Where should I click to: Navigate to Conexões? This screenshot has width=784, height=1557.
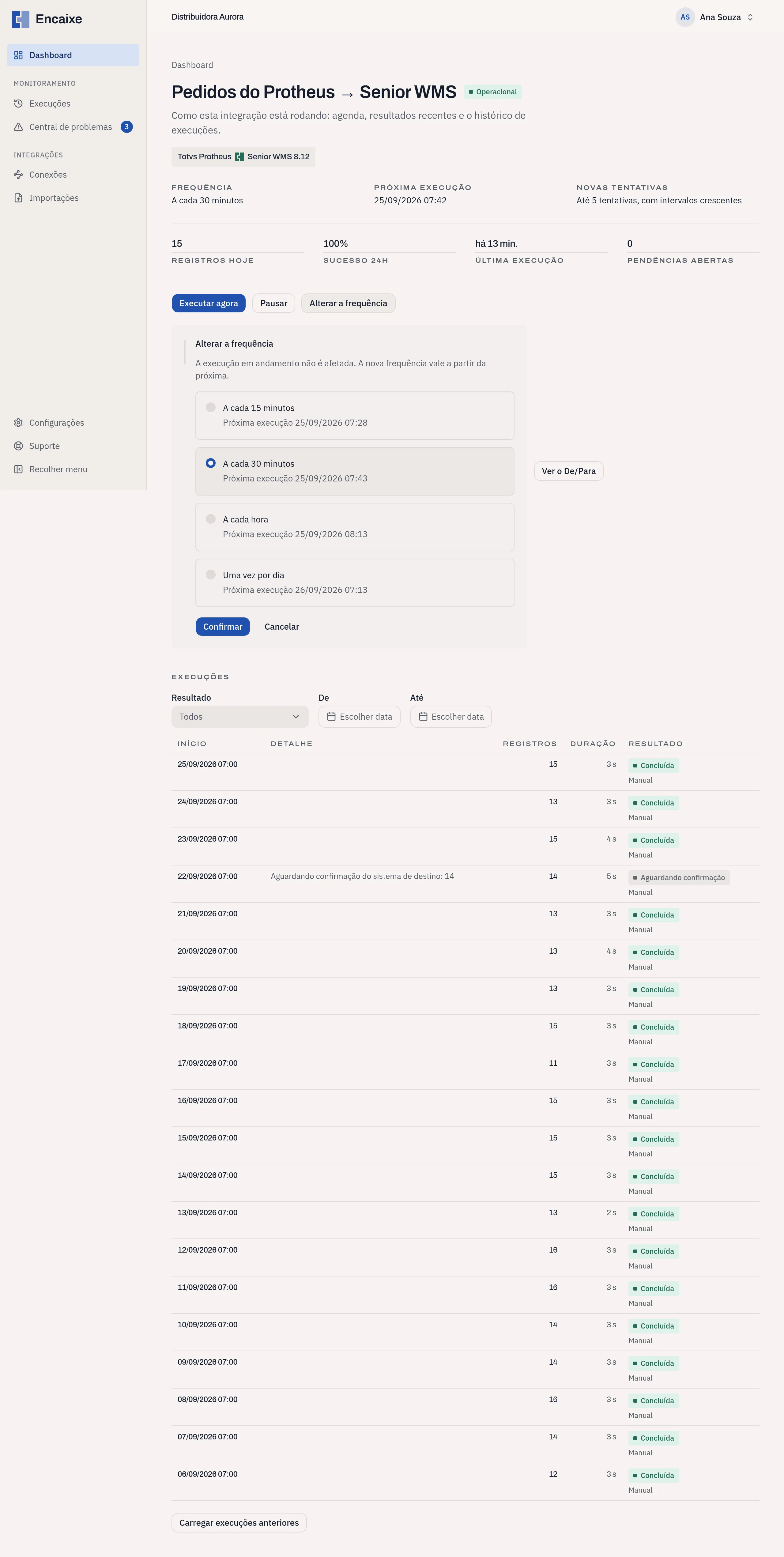tap(73, 175)
